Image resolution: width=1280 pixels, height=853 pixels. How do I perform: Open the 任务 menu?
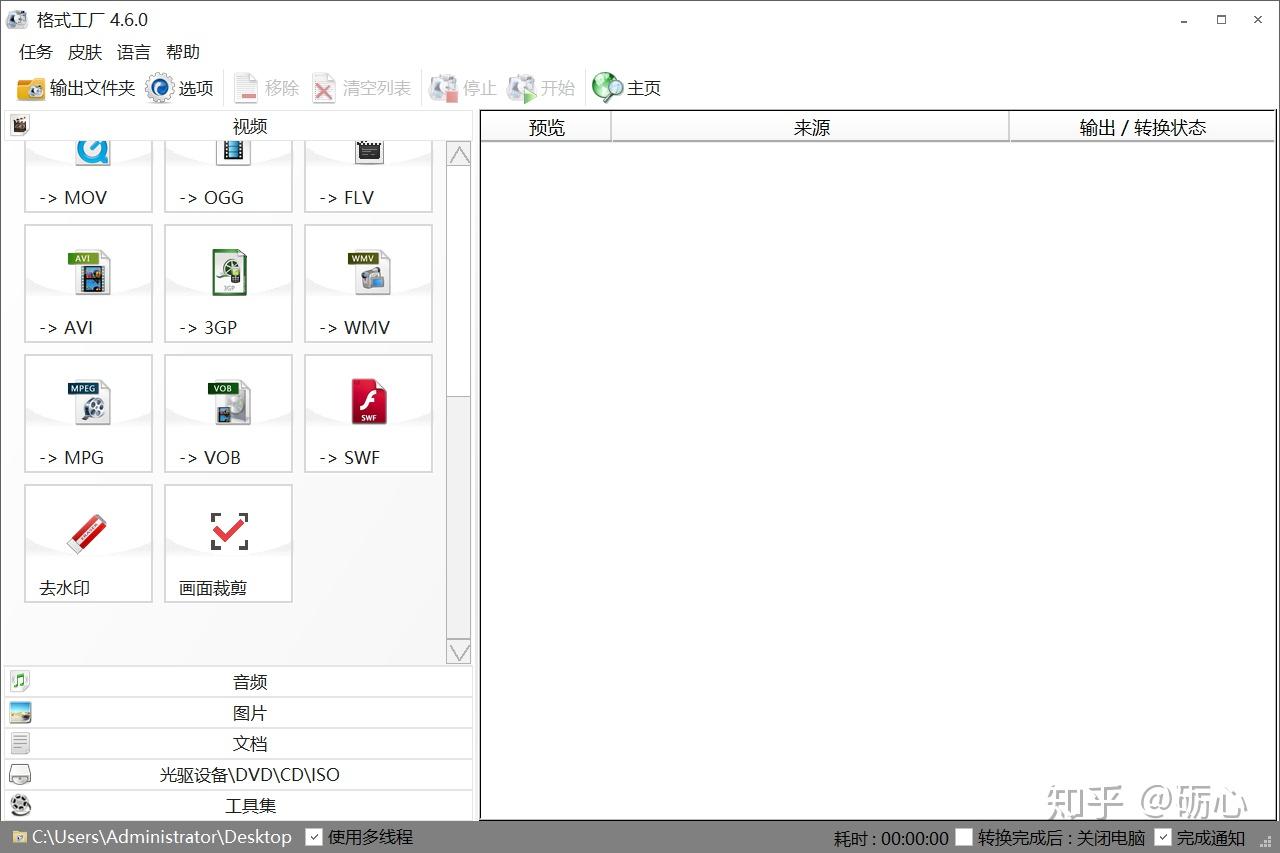[x=36, y=52]
